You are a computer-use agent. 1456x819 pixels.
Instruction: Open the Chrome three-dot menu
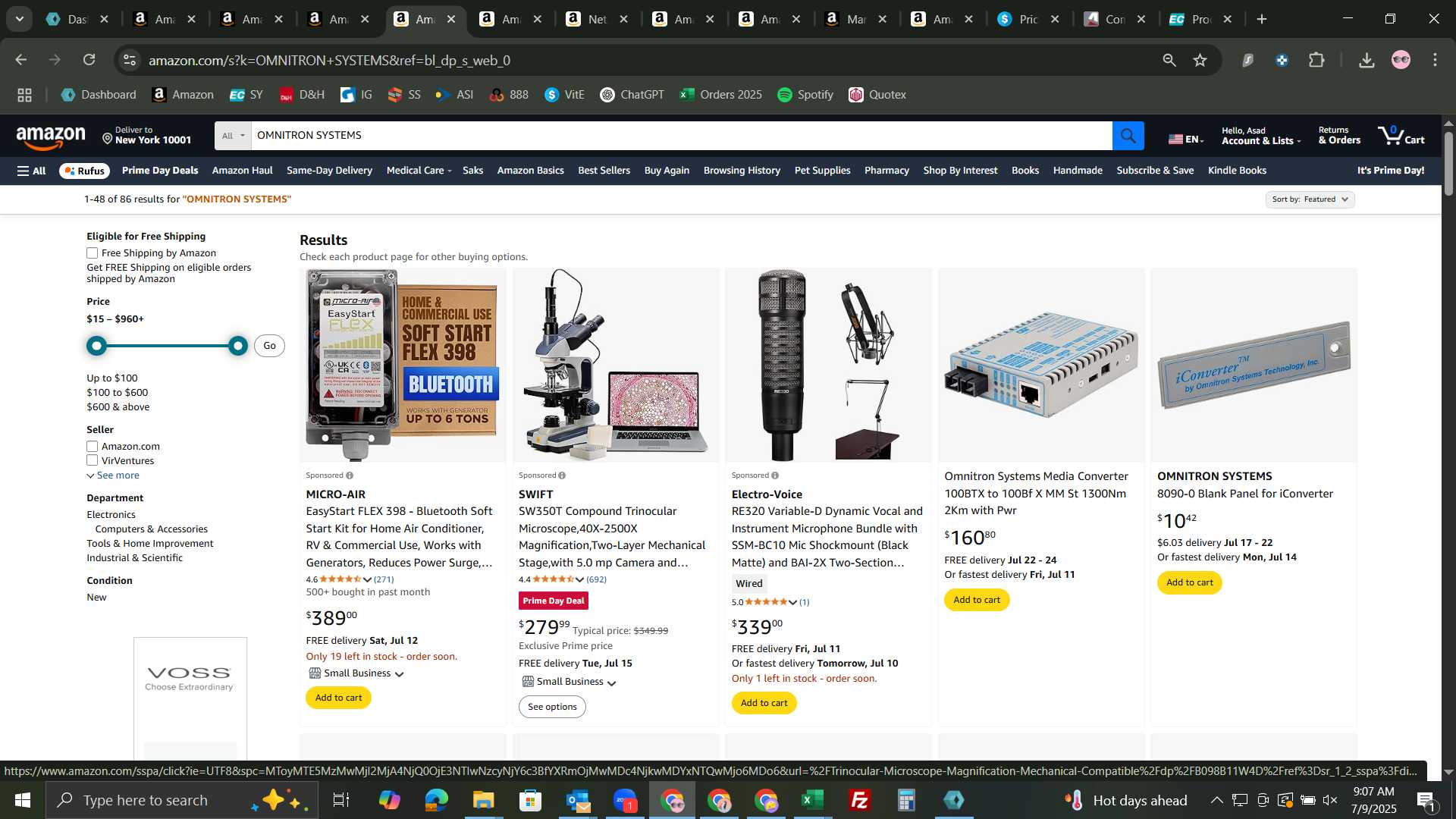click(1435, 60)
